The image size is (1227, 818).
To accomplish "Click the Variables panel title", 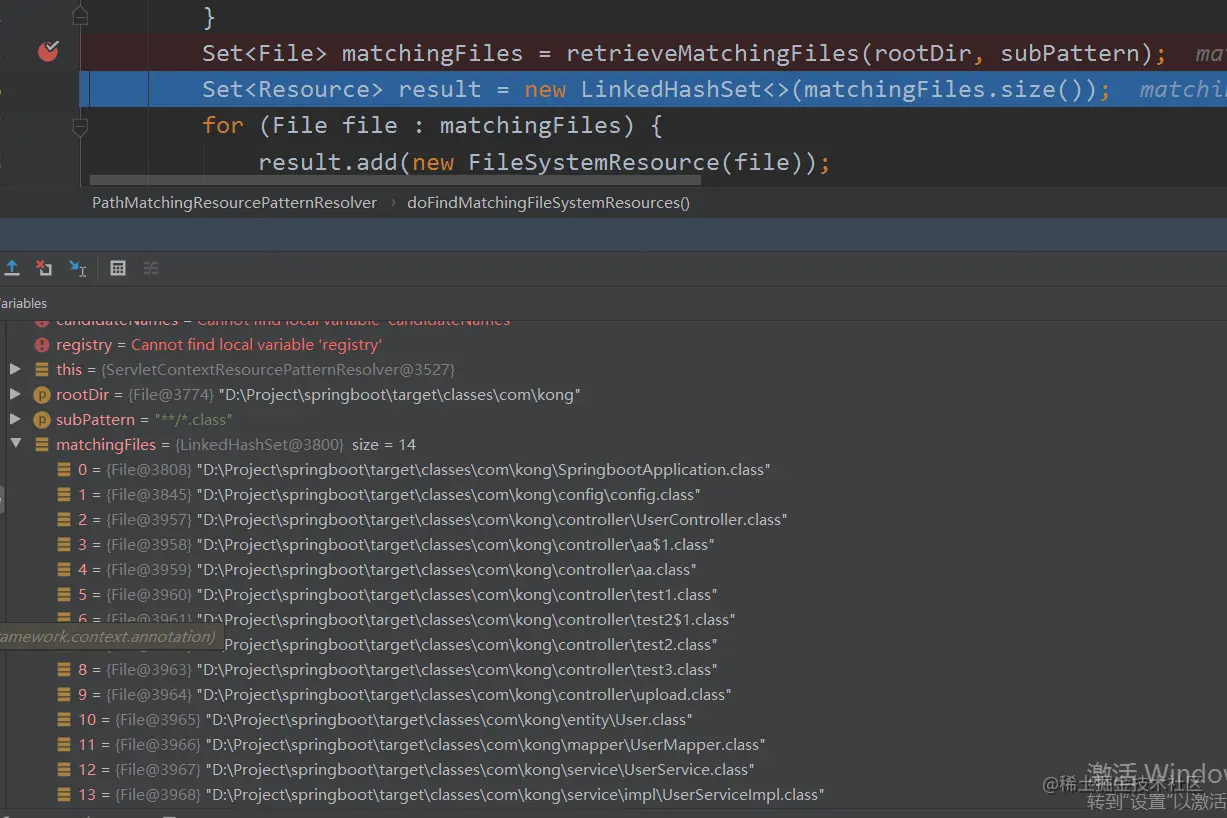I will click(x=22, y=303).
